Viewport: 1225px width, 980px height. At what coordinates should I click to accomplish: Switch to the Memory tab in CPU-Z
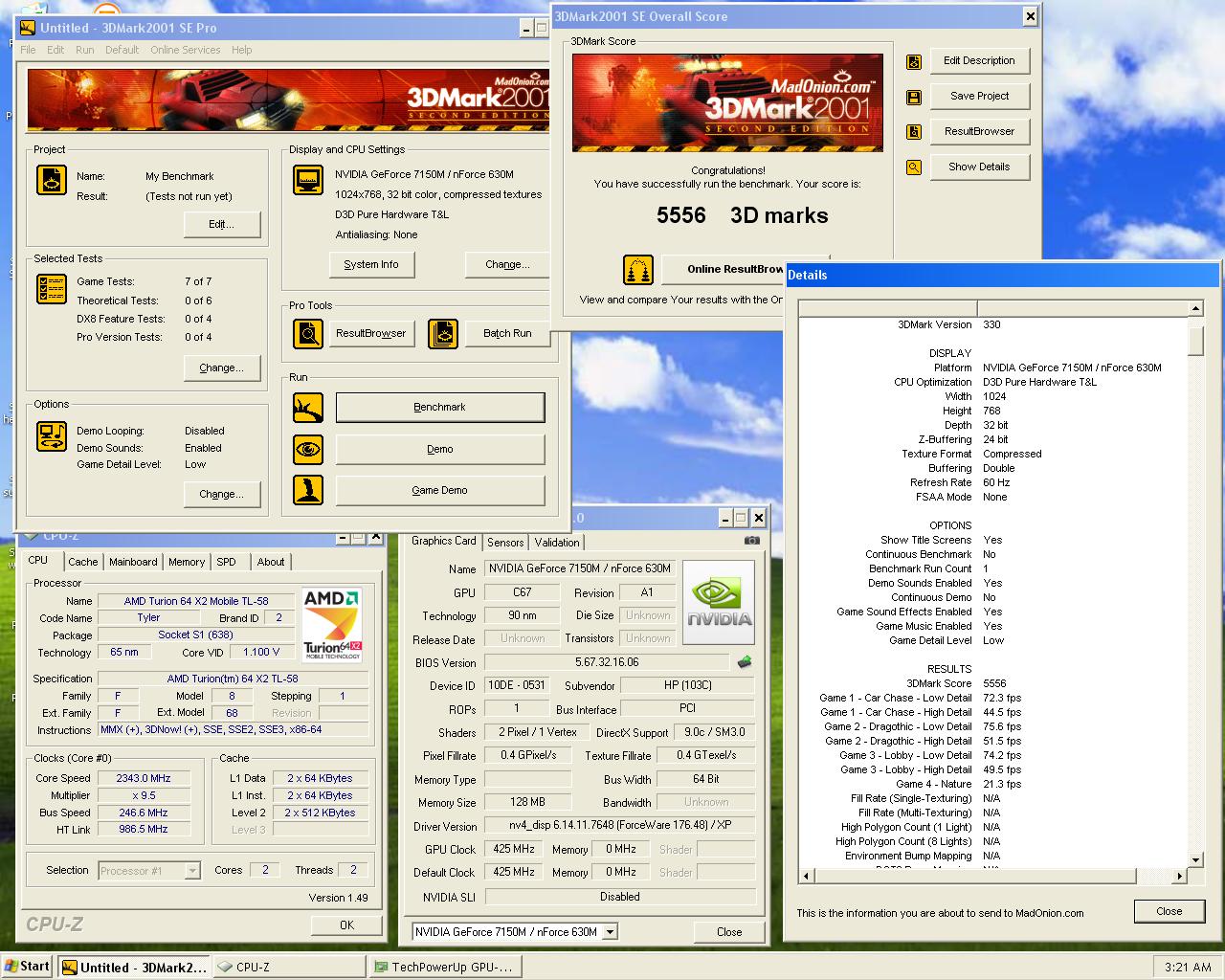[187, 562]
